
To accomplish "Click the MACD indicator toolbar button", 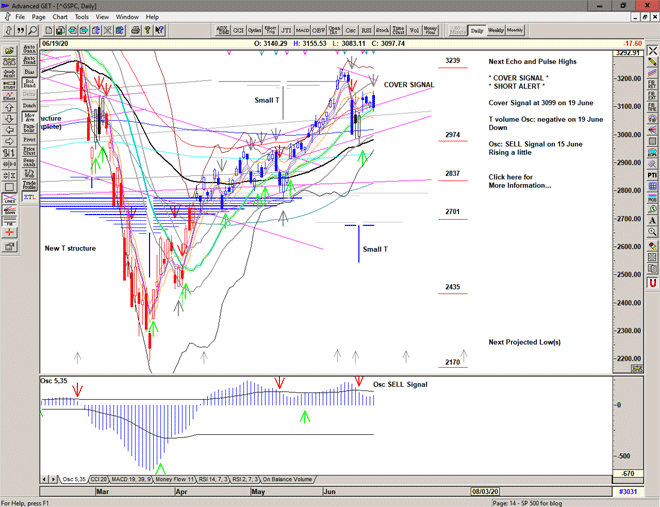I will point(302,30).
